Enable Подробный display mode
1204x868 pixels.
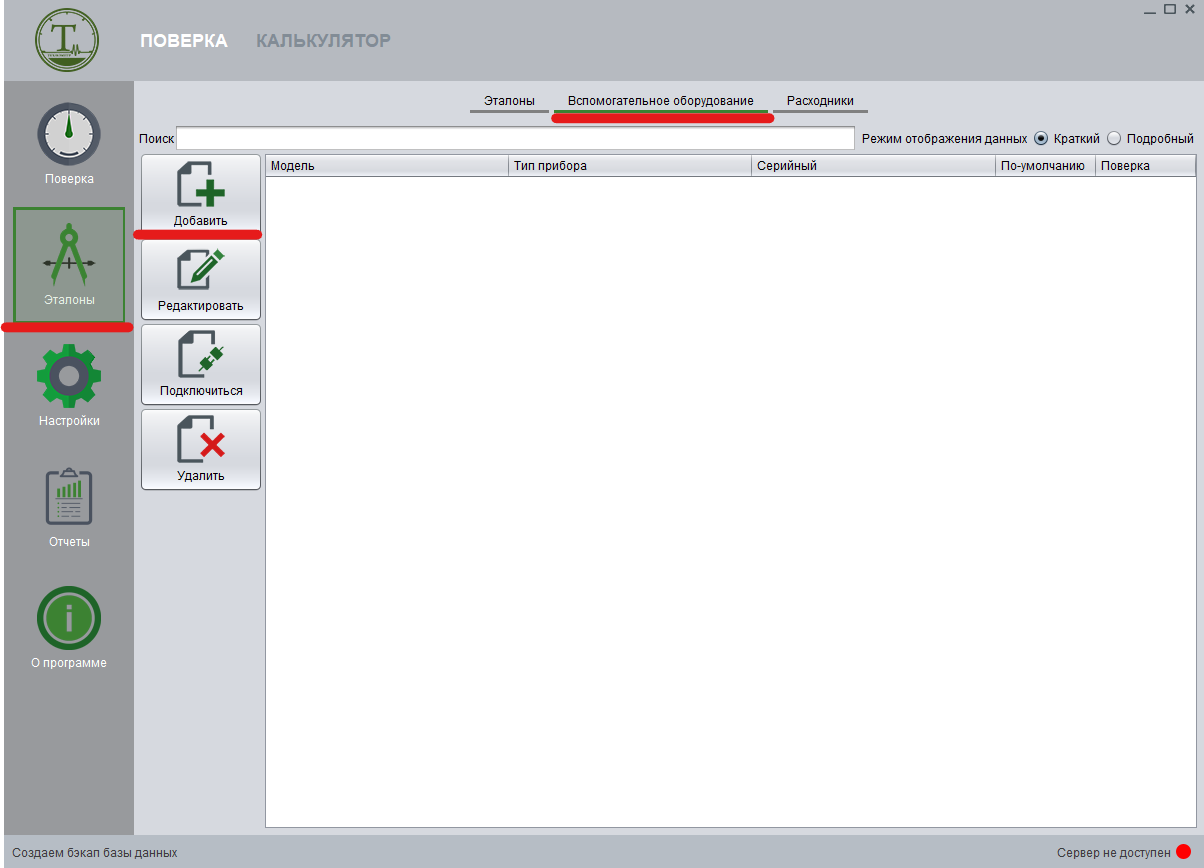coord(1113,138)
